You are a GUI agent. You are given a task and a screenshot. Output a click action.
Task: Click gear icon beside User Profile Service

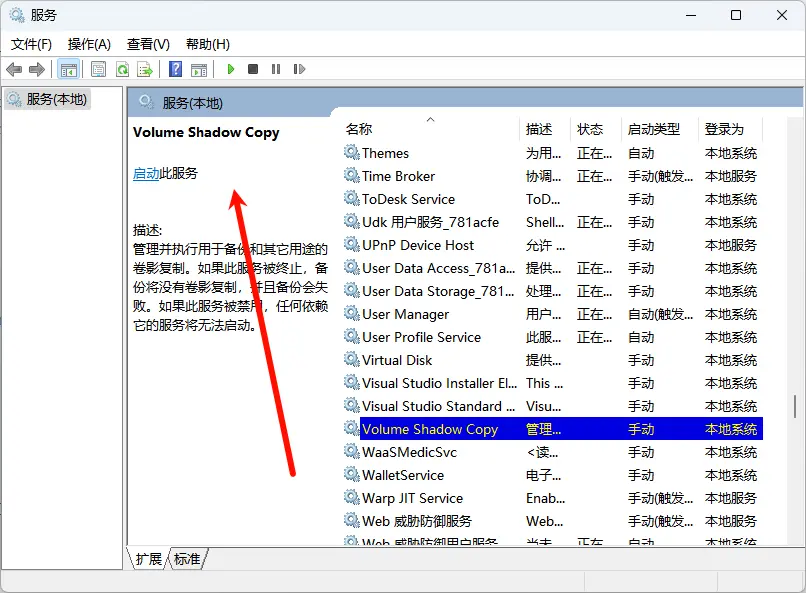point(352,336)
